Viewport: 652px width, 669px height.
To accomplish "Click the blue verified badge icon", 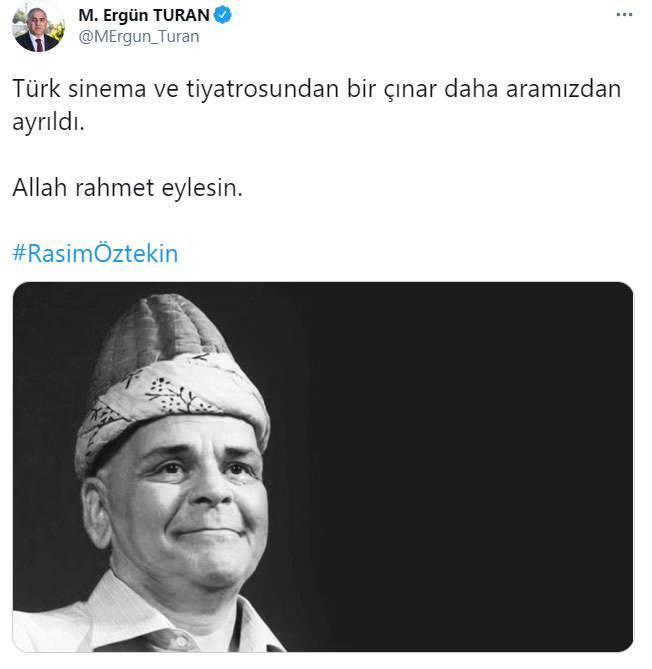I will (222, 15).
